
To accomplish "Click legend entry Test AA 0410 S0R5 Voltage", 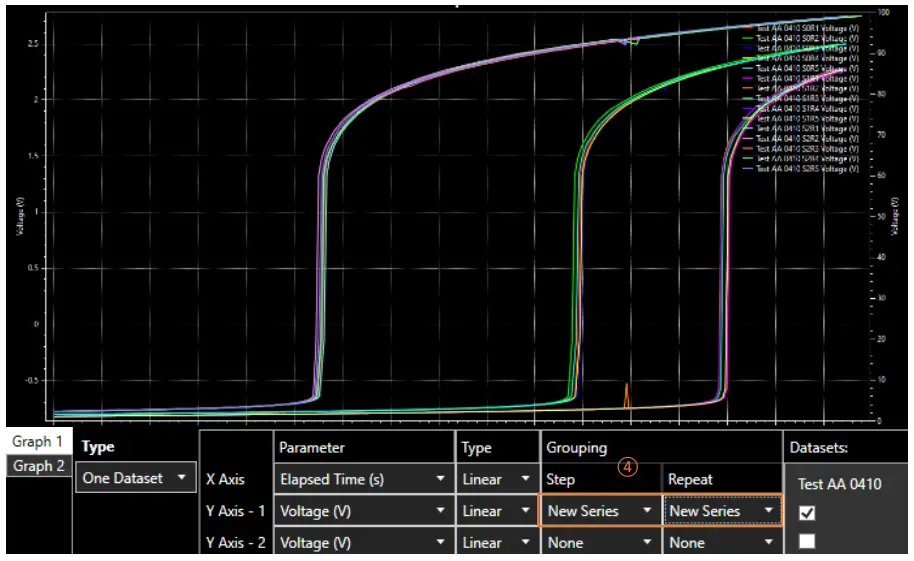I will click(807, 68).
